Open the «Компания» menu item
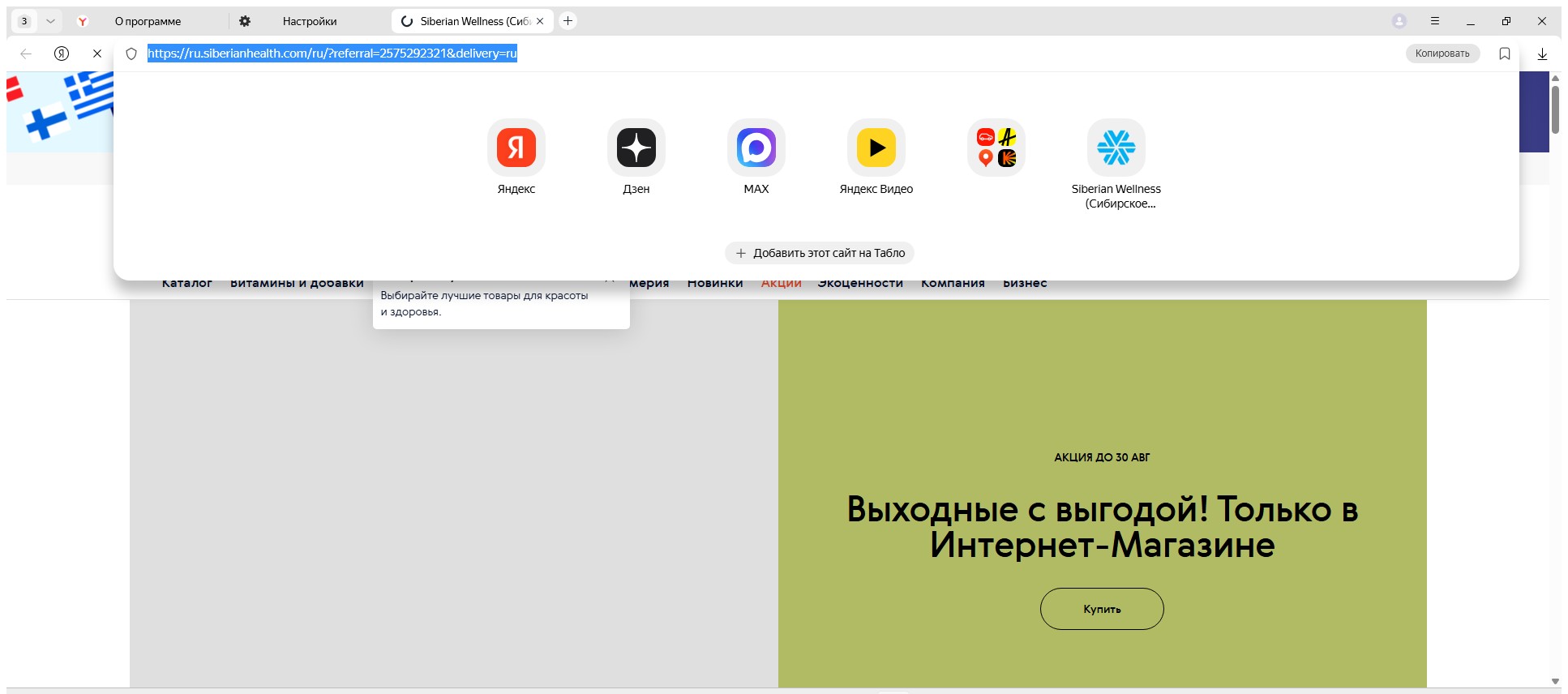Image resolution: width=1568 pixels, height=694 pixels. [x=953, y=283]
